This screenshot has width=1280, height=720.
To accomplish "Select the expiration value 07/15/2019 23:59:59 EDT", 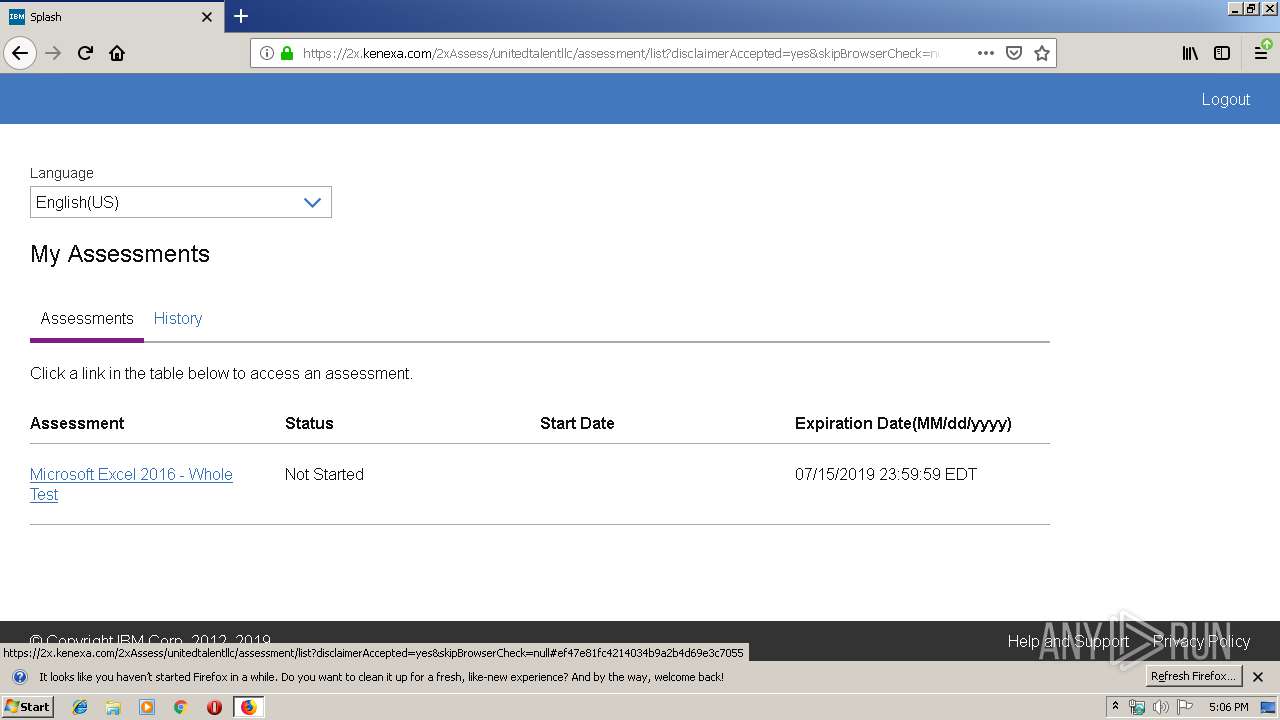I will [886, 474].
